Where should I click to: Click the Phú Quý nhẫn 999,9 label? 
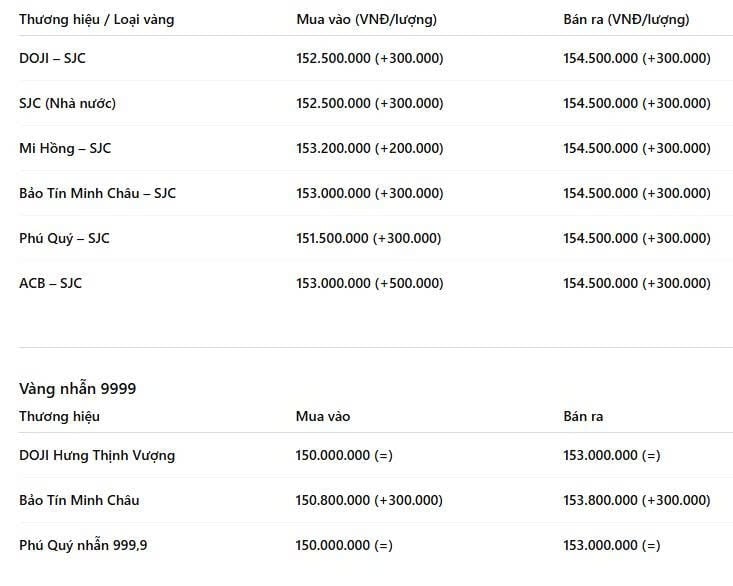pos(89,545)
